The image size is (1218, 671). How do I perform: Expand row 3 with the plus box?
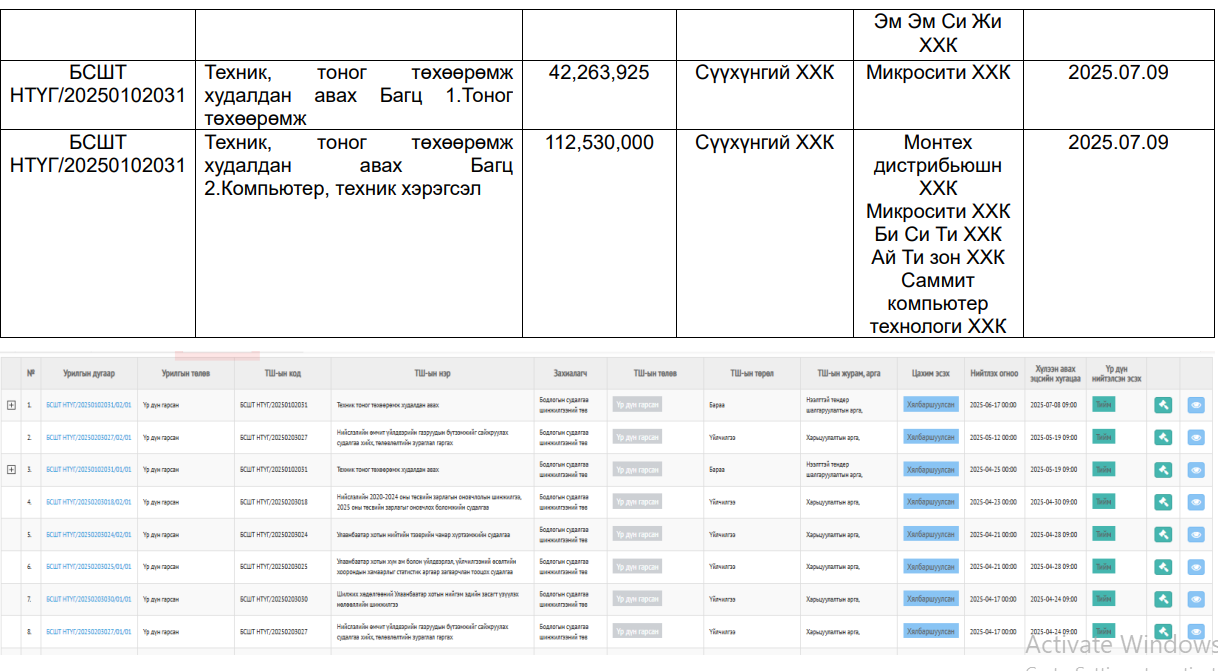tap(11, 469)
